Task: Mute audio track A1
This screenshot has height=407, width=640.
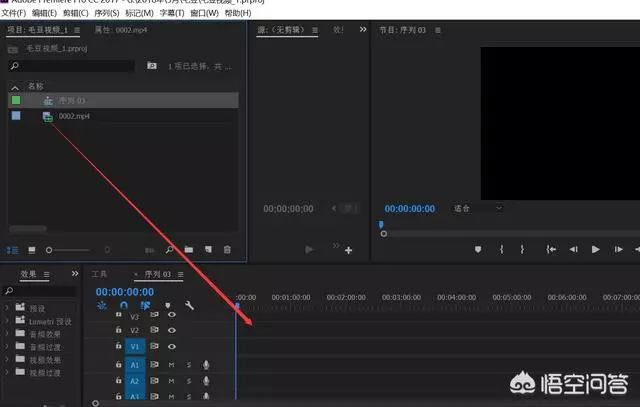Action: point(171,365)
